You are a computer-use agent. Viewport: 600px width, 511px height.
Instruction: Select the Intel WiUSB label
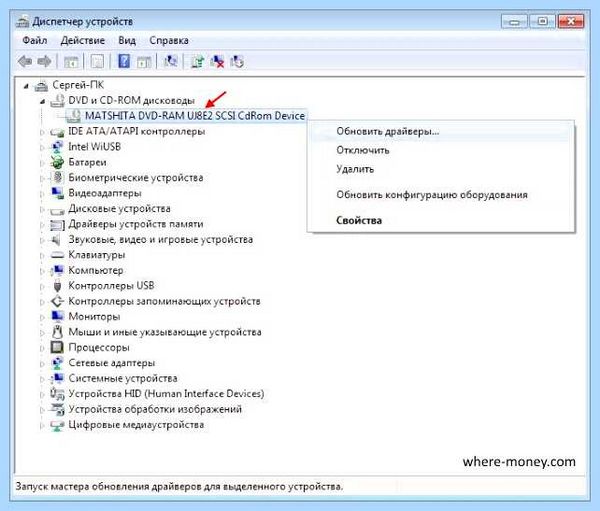coord(95,147)
